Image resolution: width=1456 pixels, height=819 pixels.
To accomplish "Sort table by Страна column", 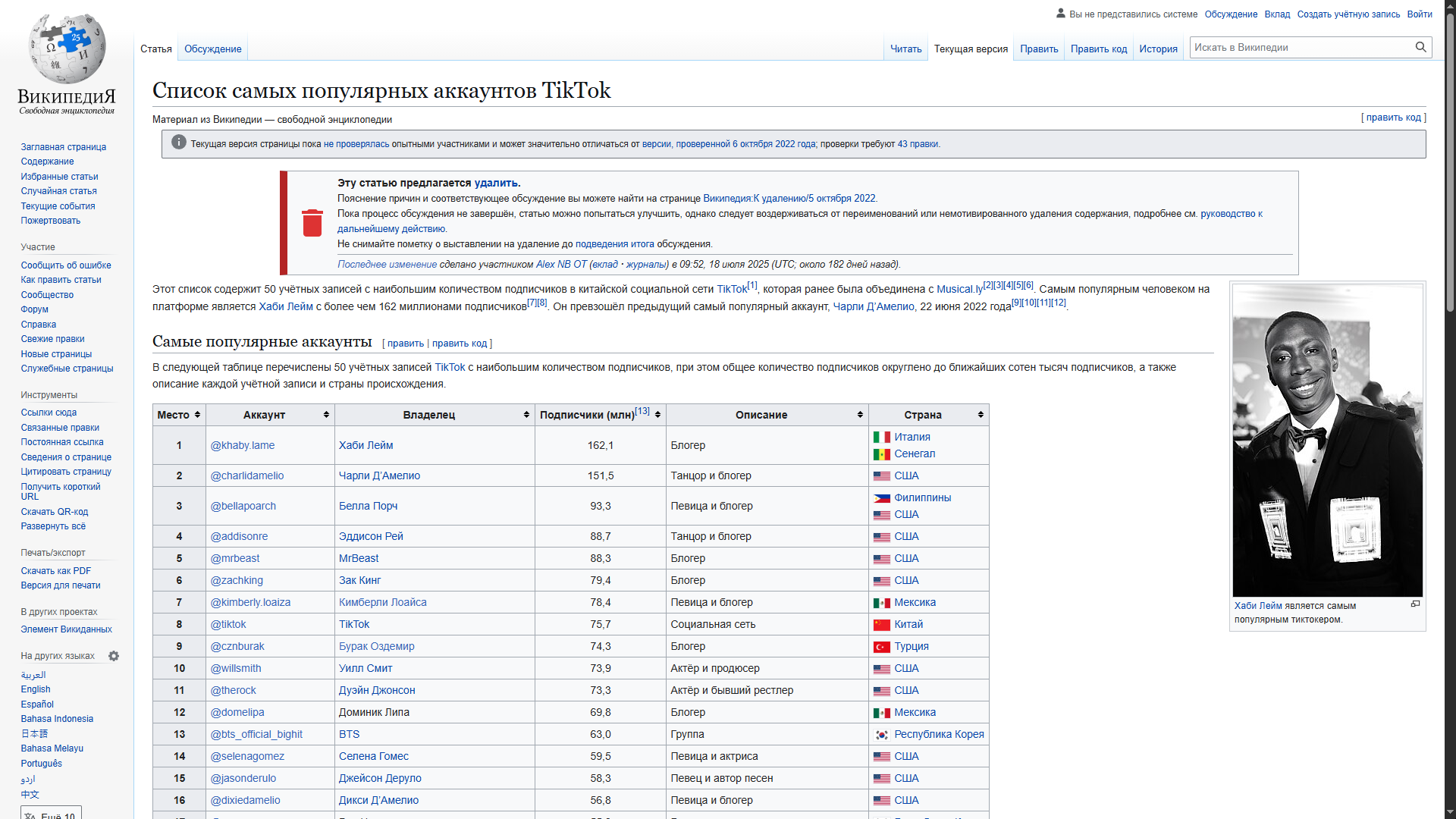I will (981, 415).
